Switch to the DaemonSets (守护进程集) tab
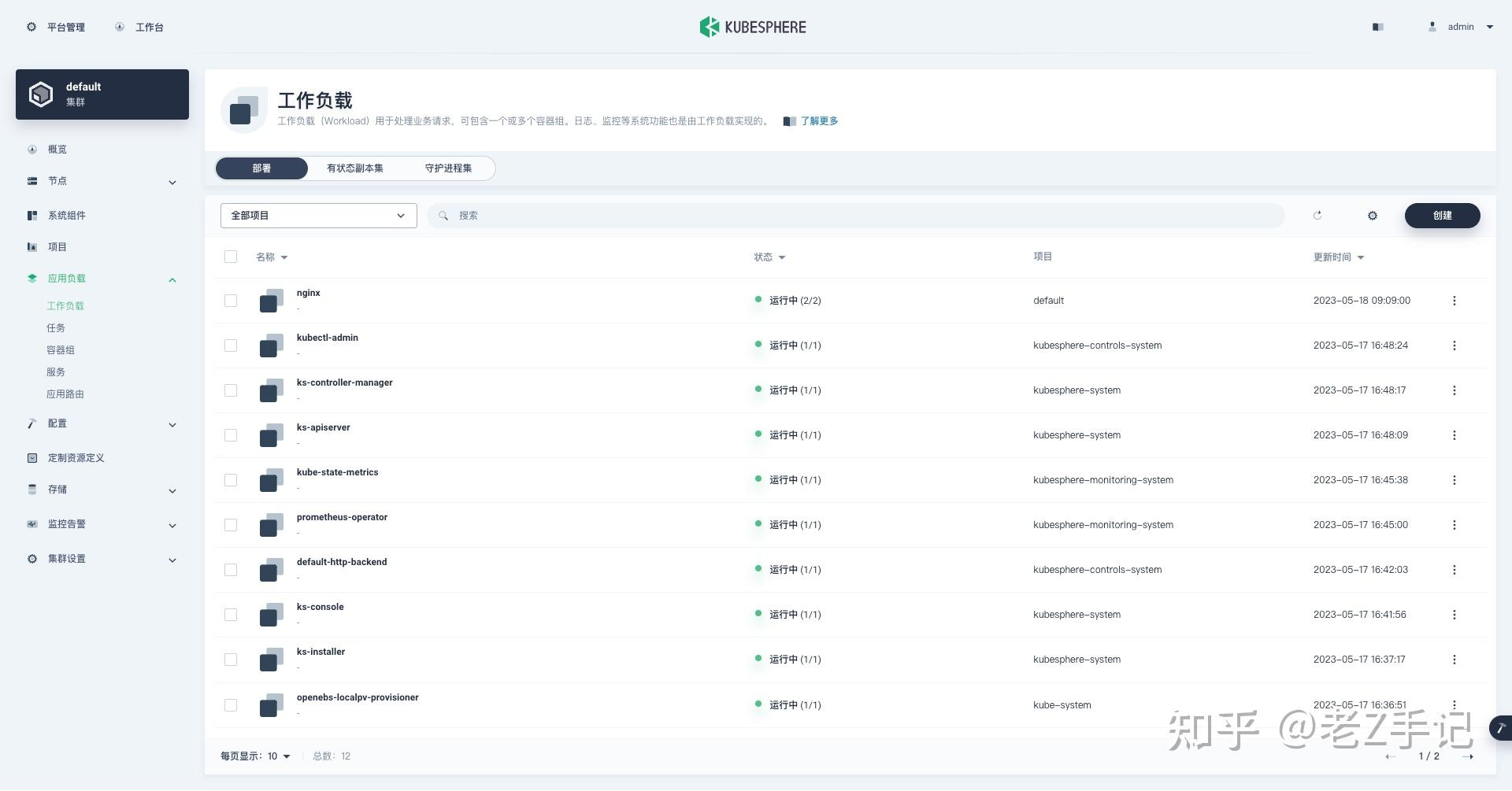Viewport: 1512px width, 791px height. [448, 168]
